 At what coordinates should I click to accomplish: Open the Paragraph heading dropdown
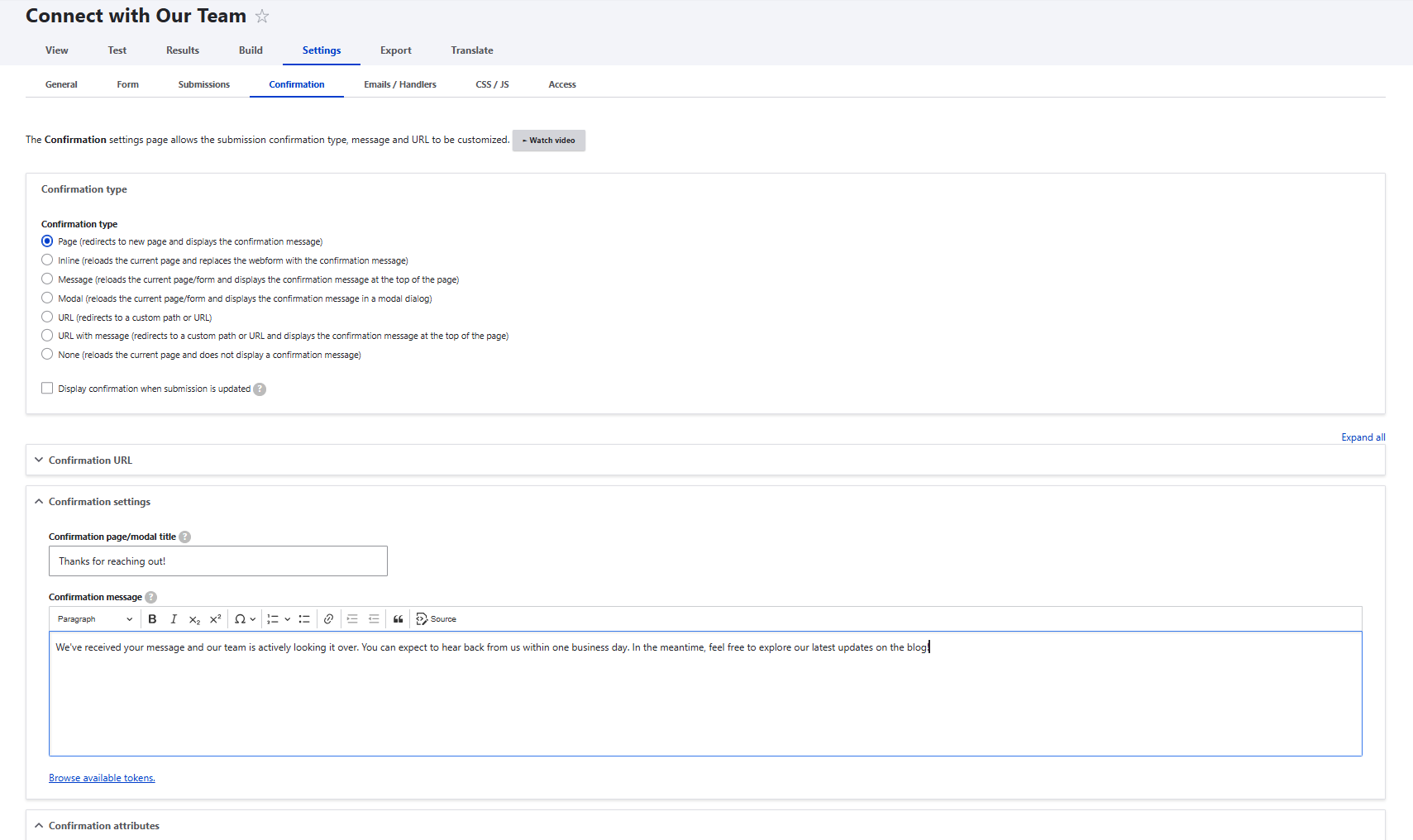[x=94, y=618]
